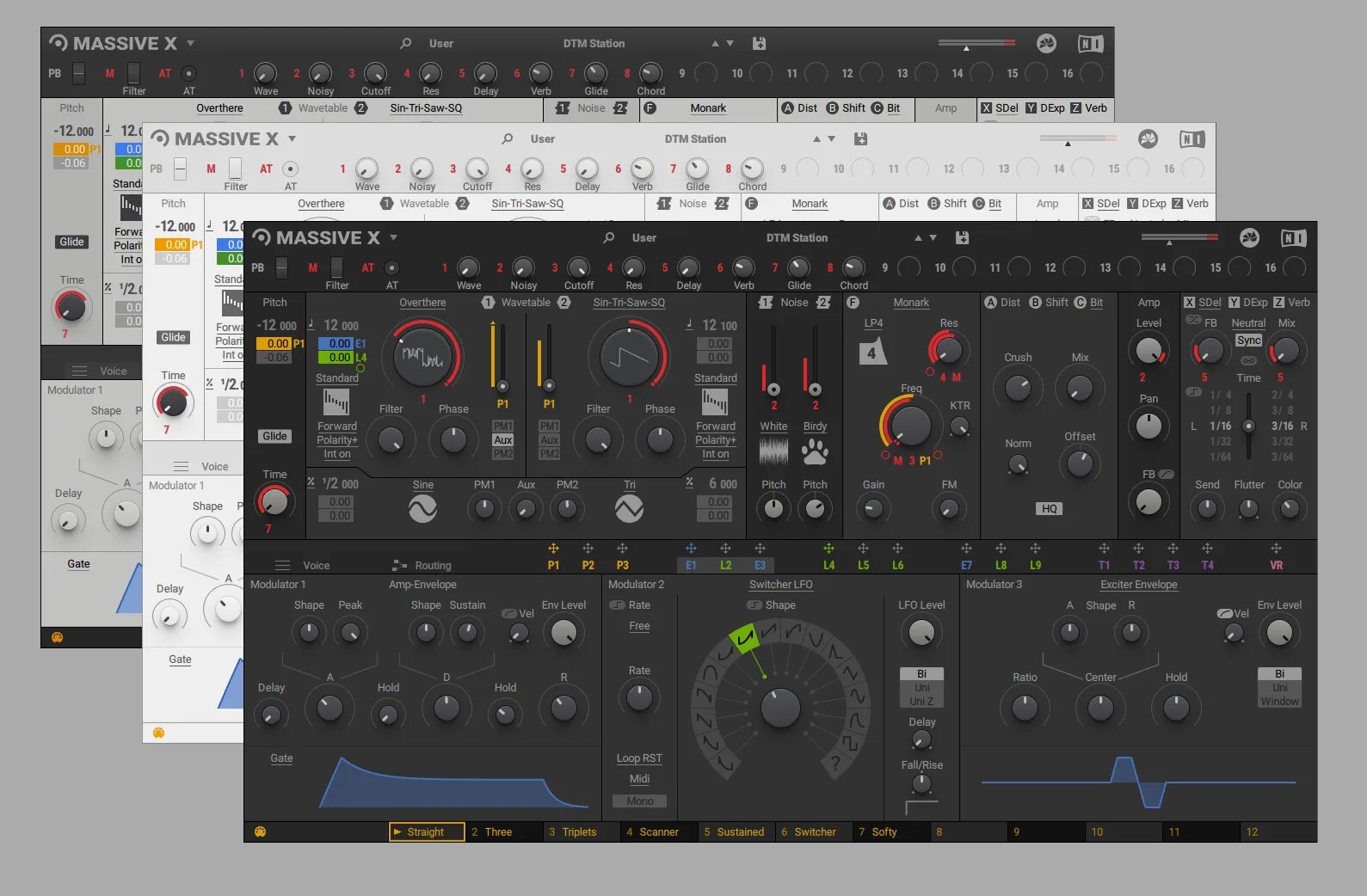
Task: Open the Monark filter type menu
Action: [911, 303]
